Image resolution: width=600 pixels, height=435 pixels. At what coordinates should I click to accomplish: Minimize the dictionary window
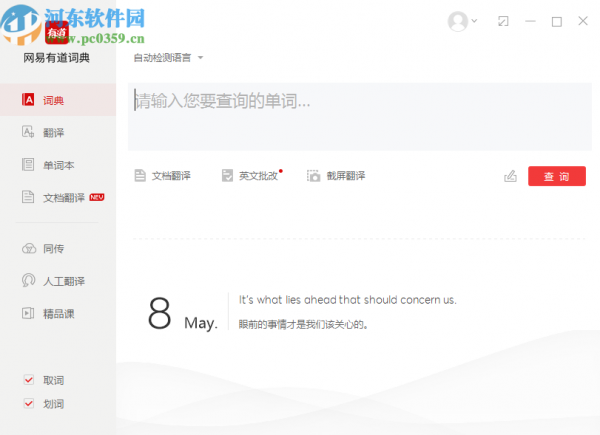[530, 21]
